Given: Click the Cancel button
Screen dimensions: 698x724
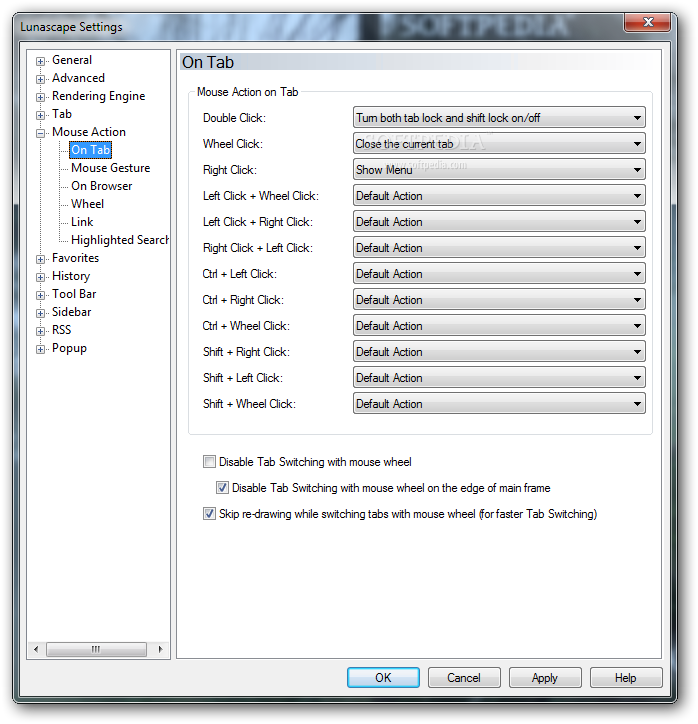Looking at the screenshot, I should [x=464, y=677].
